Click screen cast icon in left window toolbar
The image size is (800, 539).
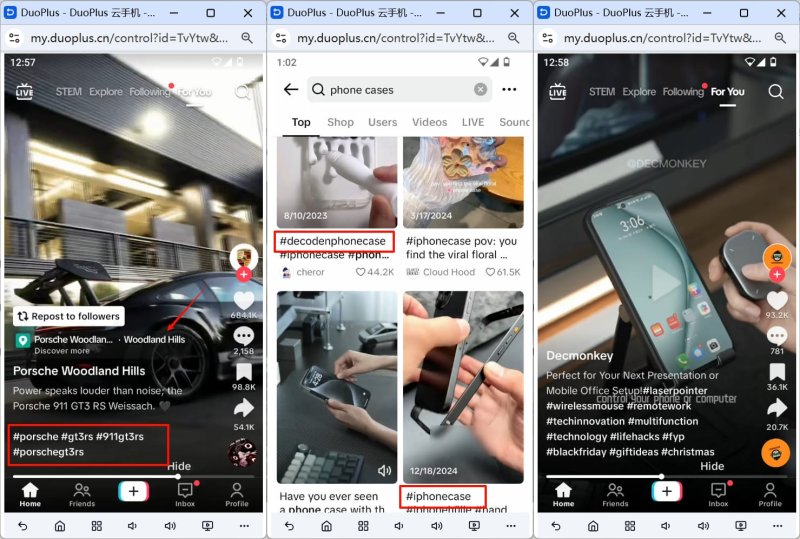coord(208,526)
